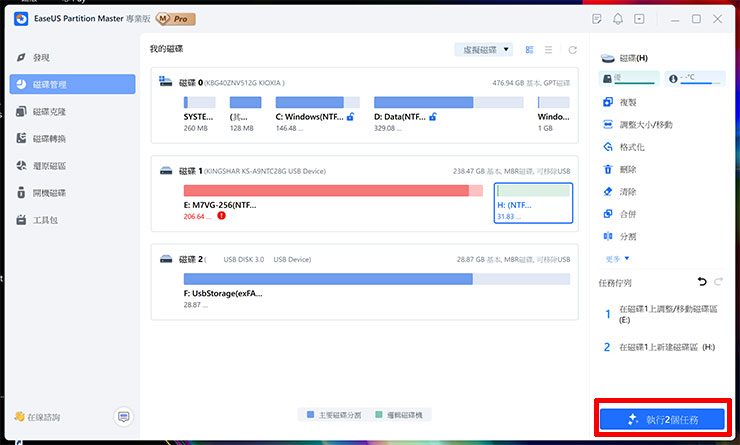This screenshot has width=740, height=445.
Task: Choose 合併 merge action
Action: pos(620,214)
